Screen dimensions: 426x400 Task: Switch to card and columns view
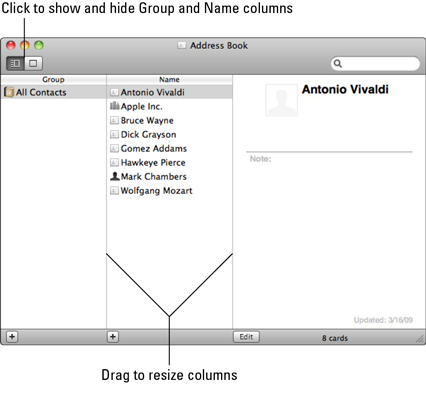point(15,63)
